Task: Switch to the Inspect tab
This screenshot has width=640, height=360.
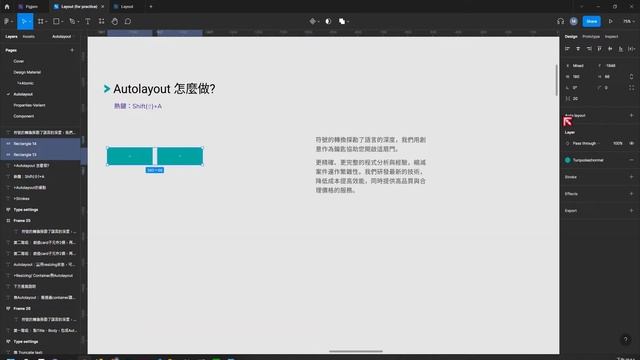Action: 611,36
